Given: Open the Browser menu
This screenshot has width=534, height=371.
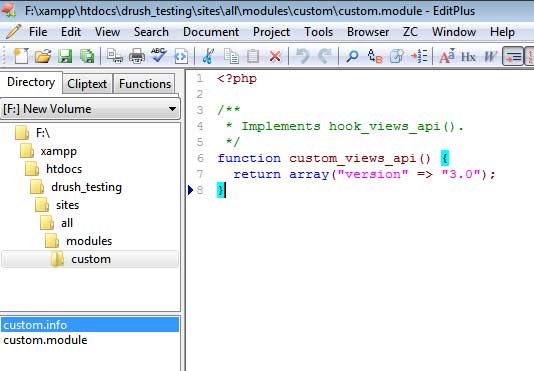Looking at the screenshot, I should click(368, 32).
